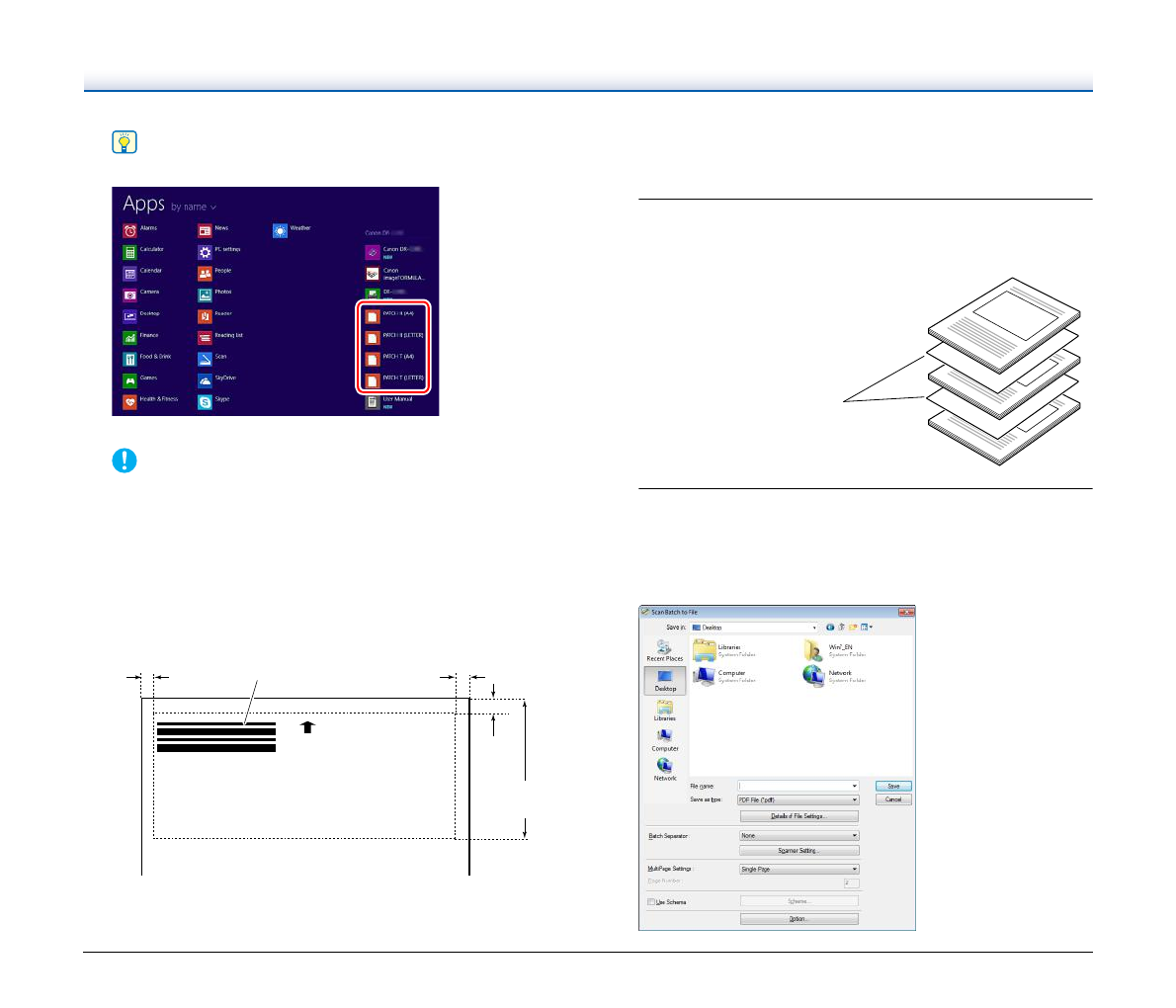This screenshot has height=1008, width=1176.
Task: Change Apps sorting via 'by name' chevron
Action: coord(213,208)
